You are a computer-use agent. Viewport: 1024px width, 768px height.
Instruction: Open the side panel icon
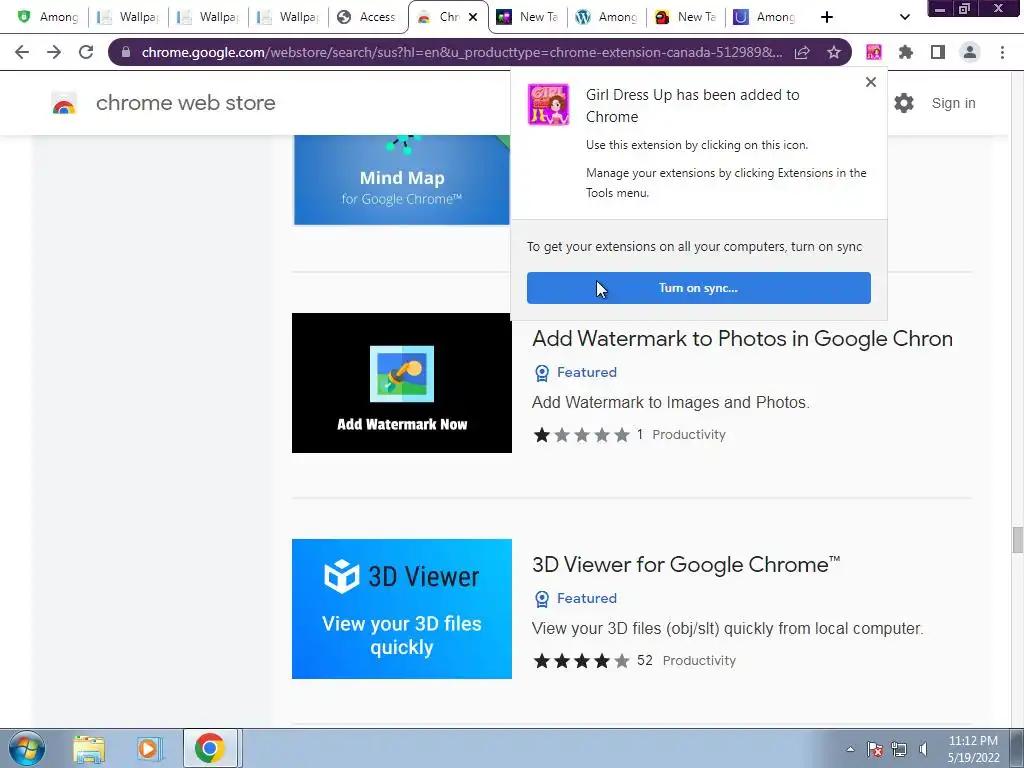(938, 52)
